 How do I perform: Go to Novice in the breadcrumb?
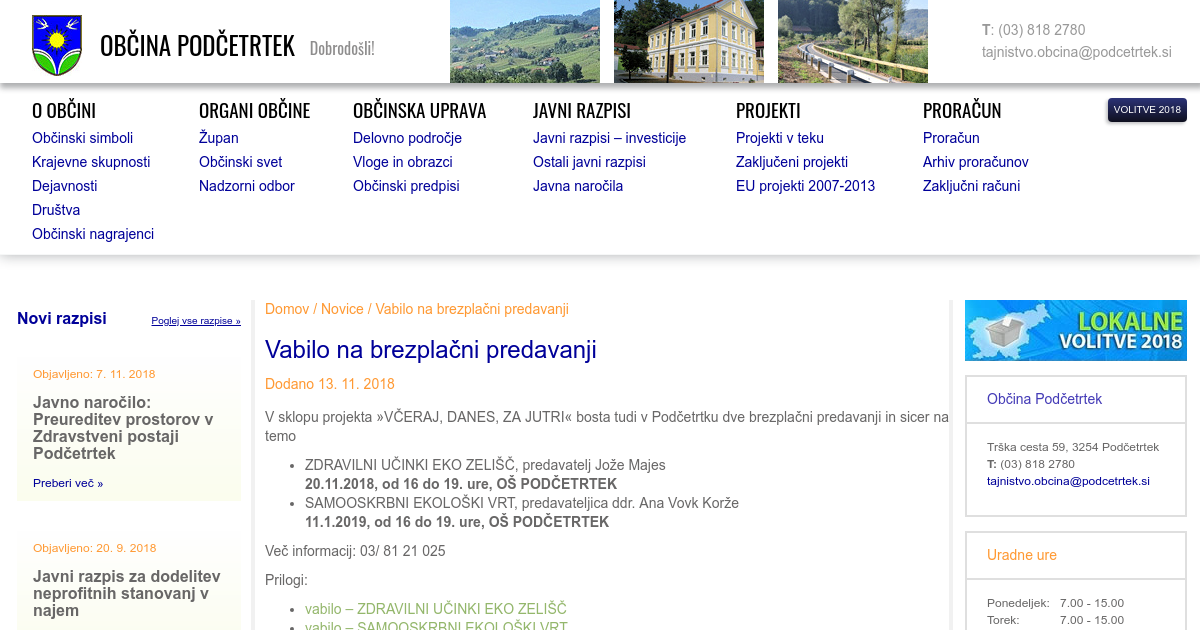pos(342,309)
